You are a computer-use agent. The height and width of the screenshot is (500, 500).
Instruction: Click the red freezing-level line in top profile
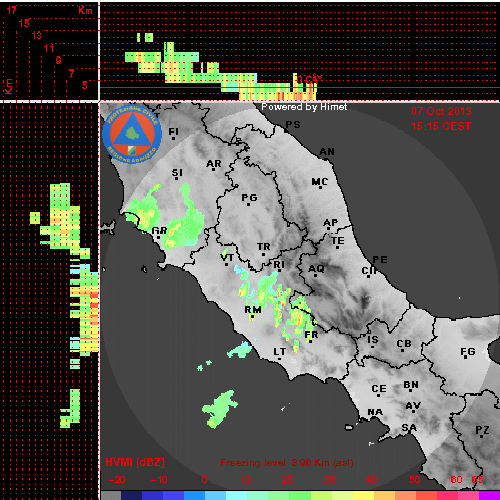point(299,88)
